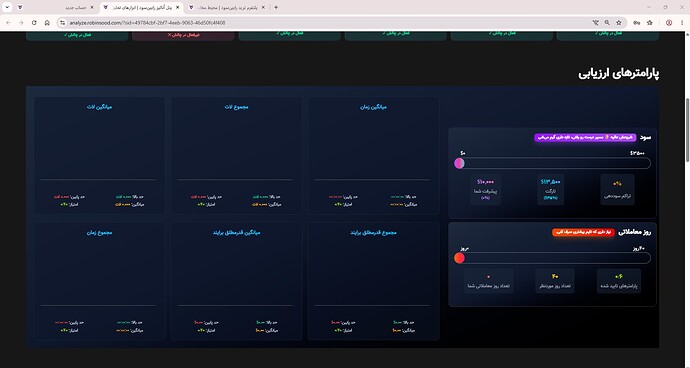Viewport: 690px width, 368px height.
Task: Open the extensions star icon in toolbar
Action: (650, 22)
